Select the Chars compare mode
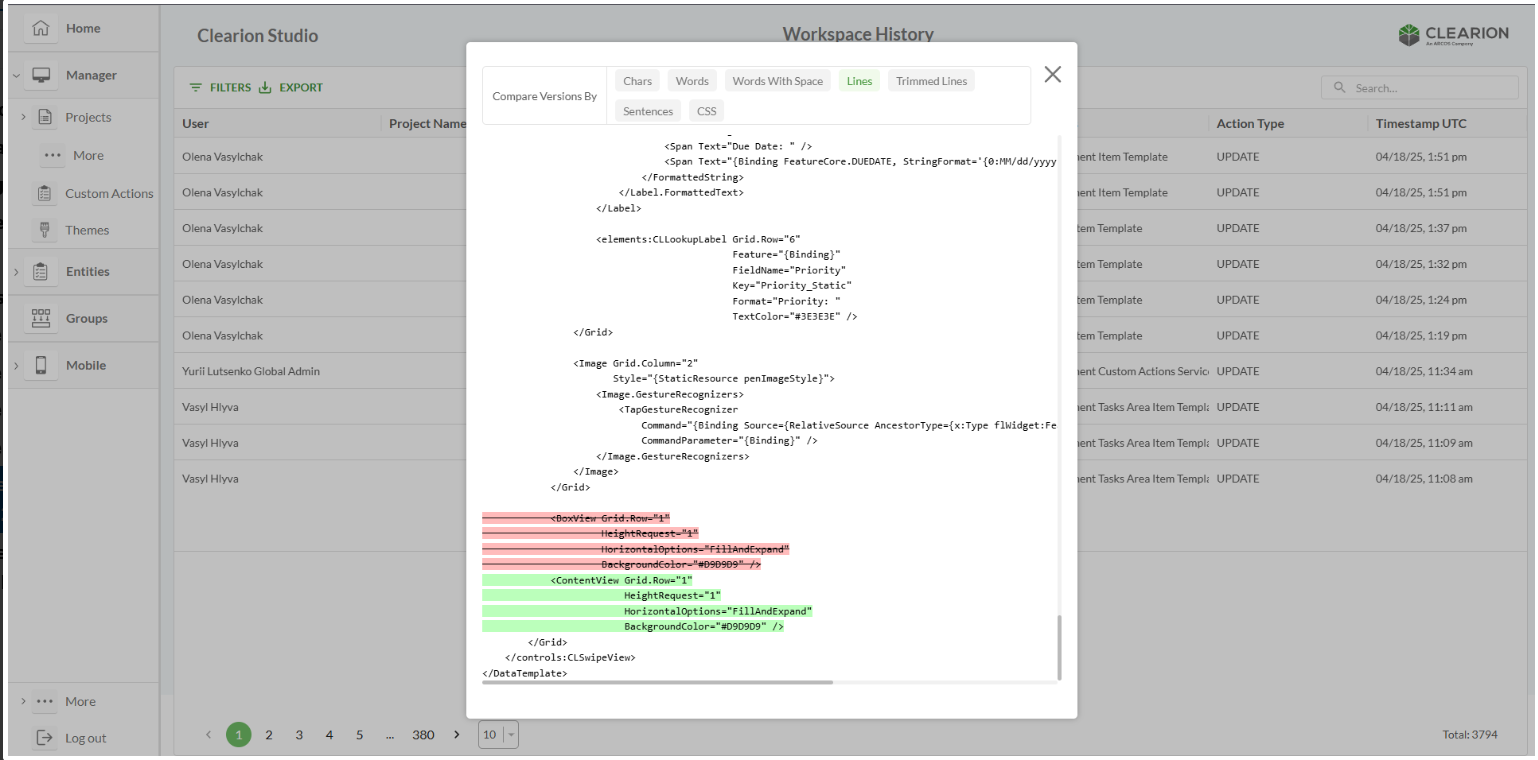 click(637, 81)
